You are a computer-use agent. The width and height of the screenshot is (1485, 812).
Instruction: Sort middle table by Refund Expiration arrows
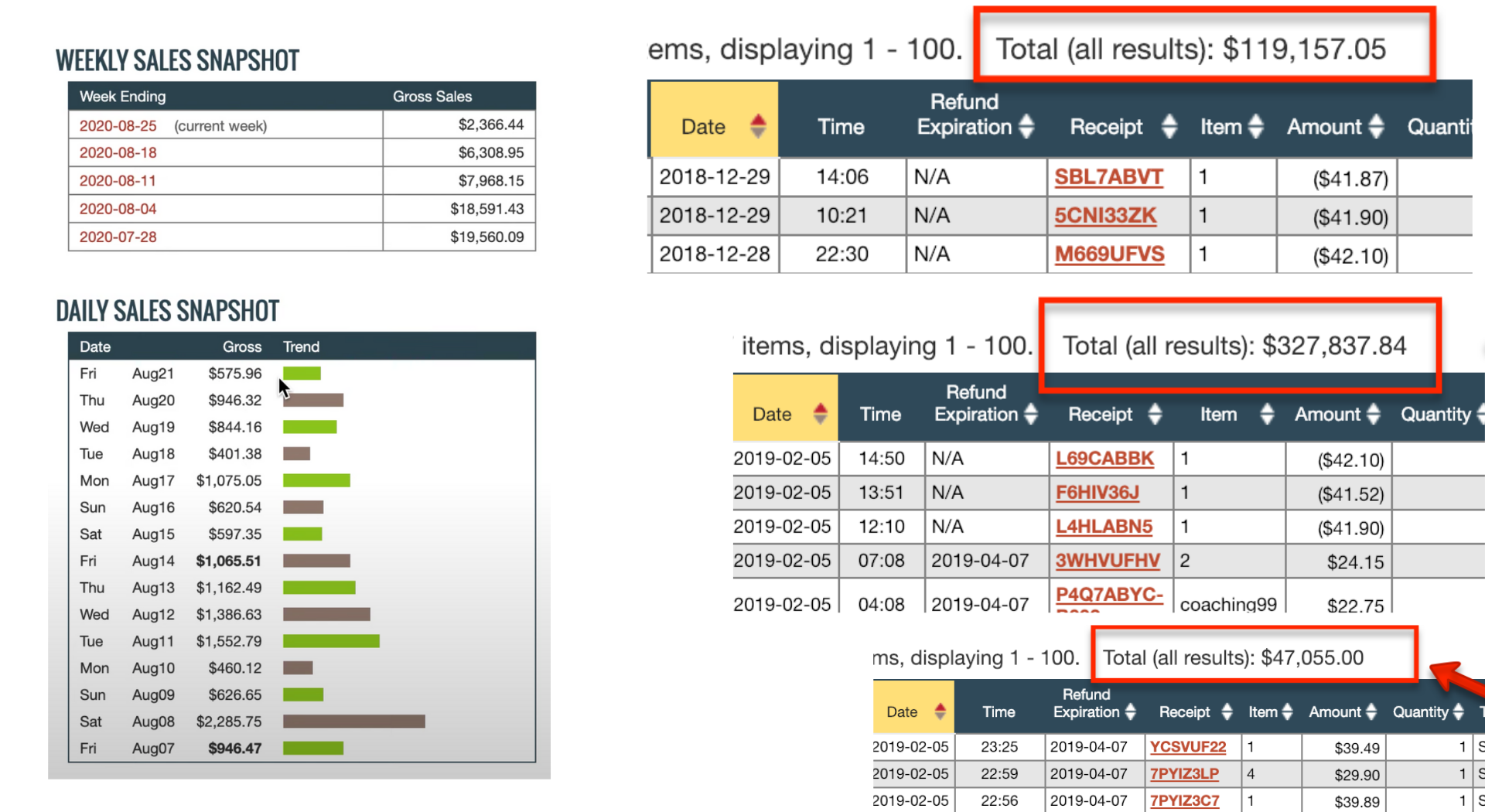pyautogui.click(x=1030, y=414)
